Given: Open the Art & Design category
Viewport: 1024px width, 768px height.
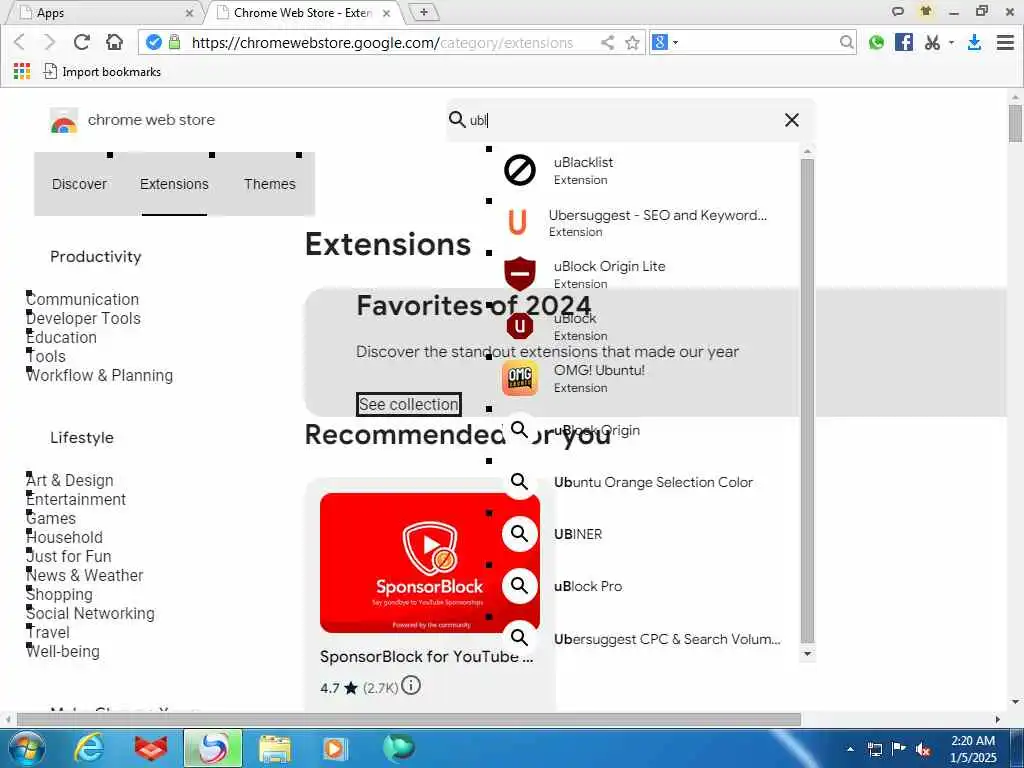Looking at the screenshot, I should point(70,480).
